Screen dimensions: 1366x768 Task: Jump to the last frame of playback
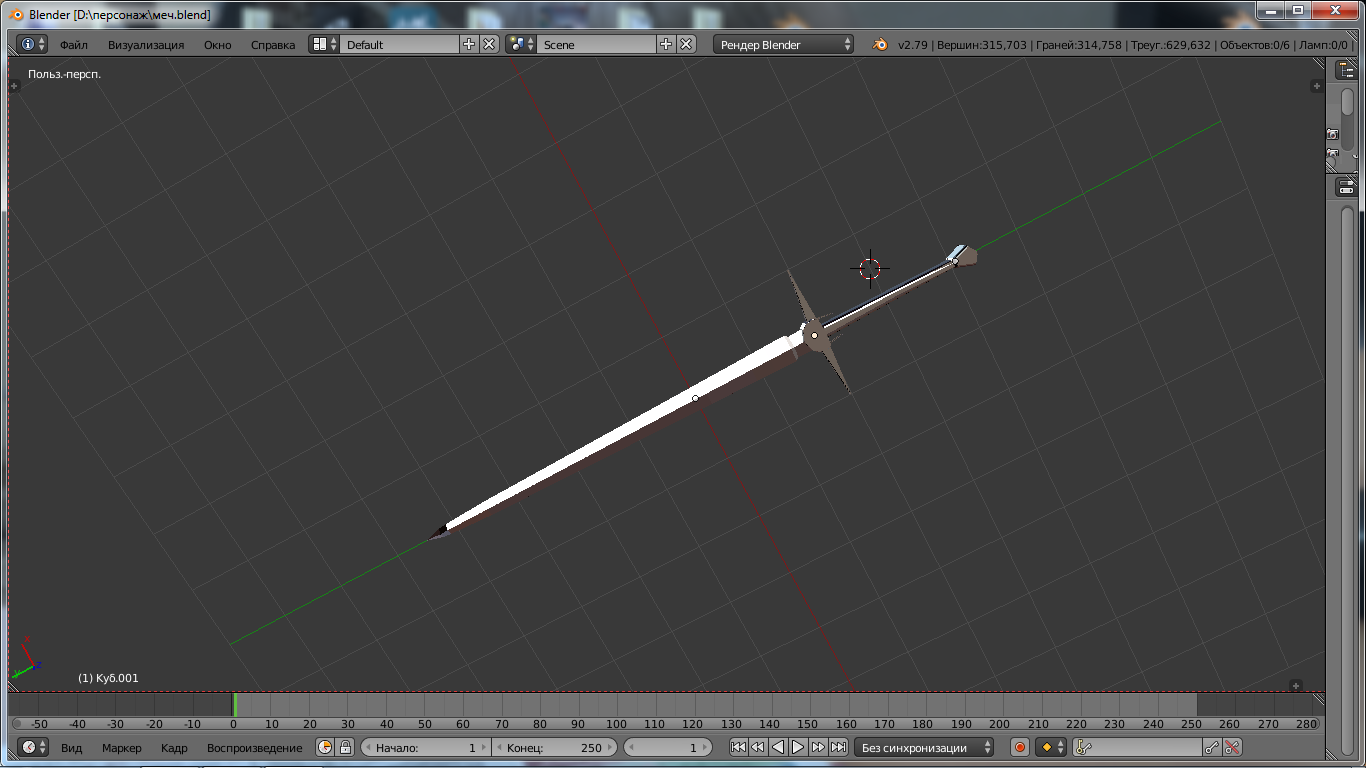[838, 747]
